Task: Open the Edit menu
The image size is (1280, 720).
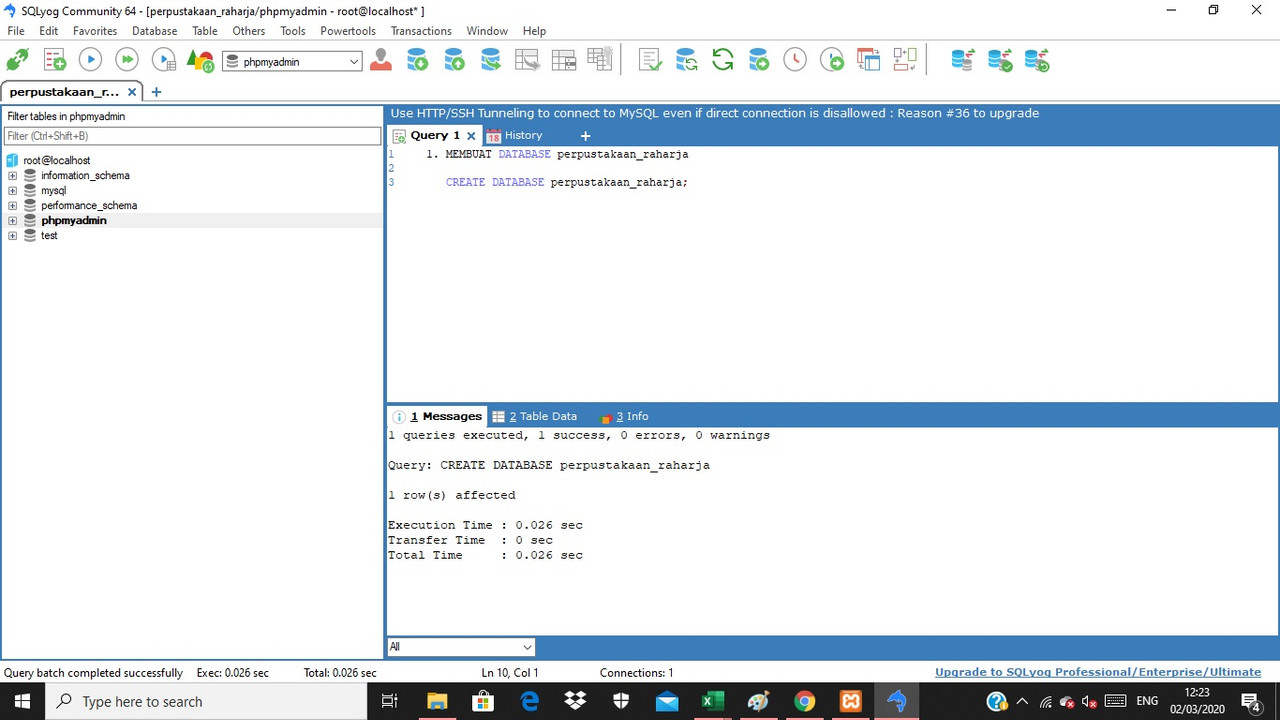Action: coord(49,31)
